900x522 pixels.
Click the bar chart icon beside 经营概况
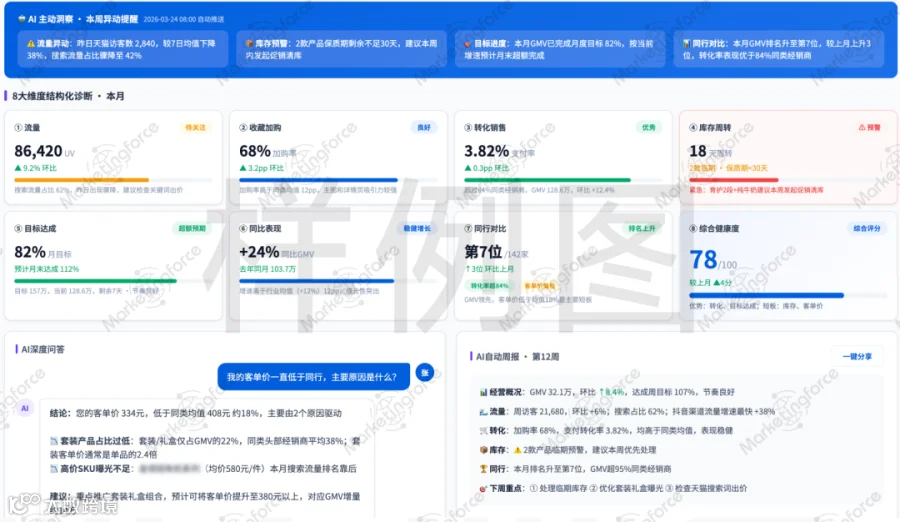(x=483, y=392)
